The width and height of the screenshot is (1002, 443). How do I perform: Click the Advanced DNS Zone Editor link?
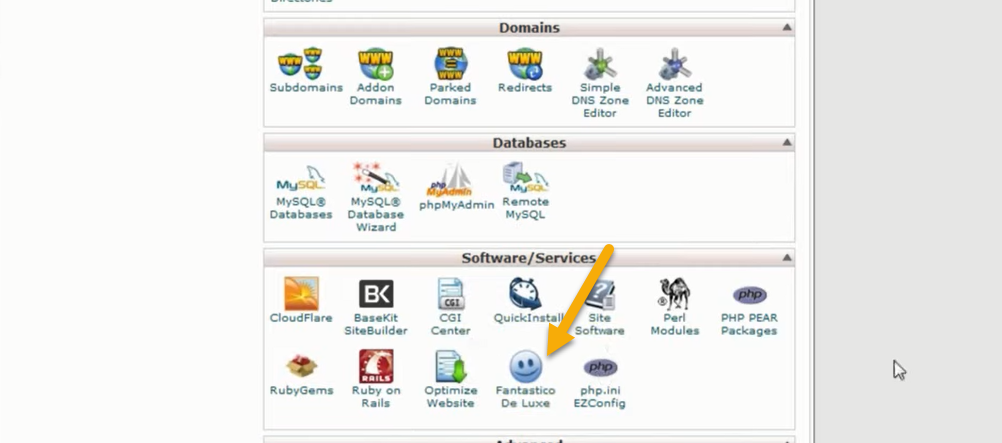coord(674,100)
